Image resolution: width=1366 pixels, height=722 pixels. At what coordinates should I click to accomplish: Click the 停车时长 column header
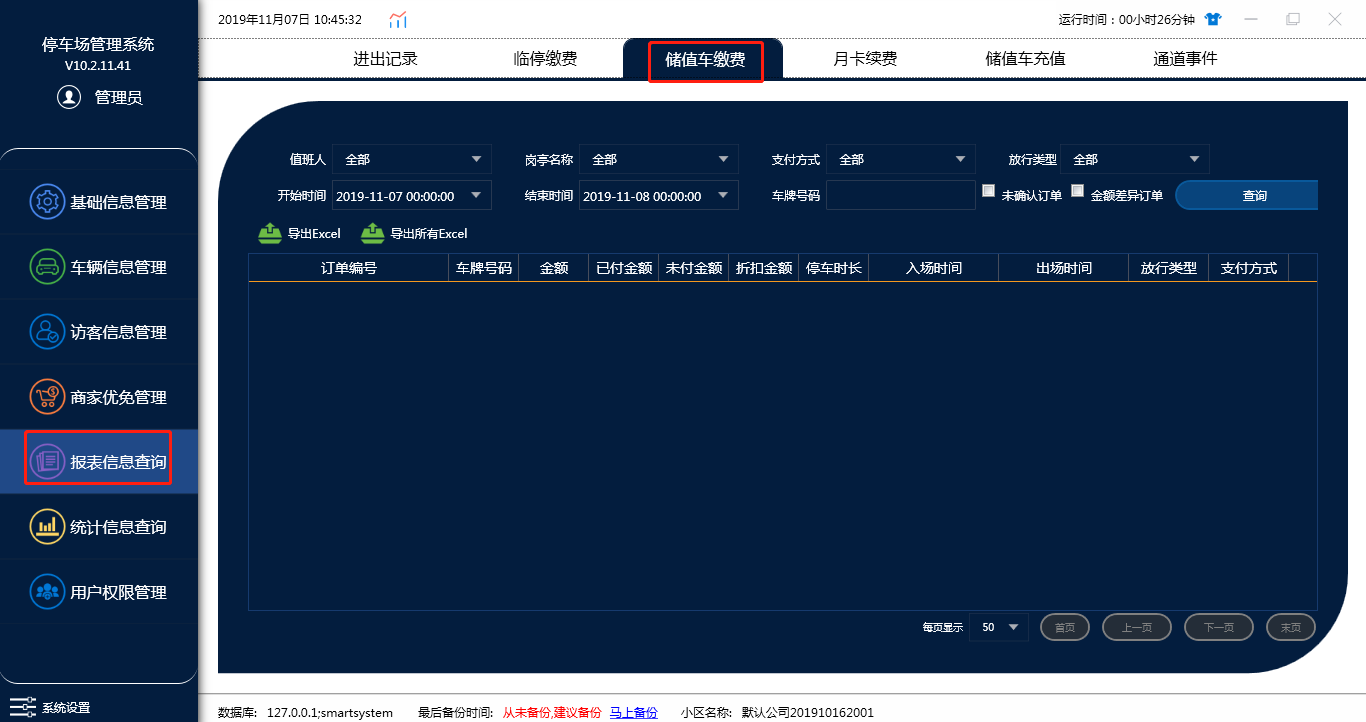pos(834,268)
